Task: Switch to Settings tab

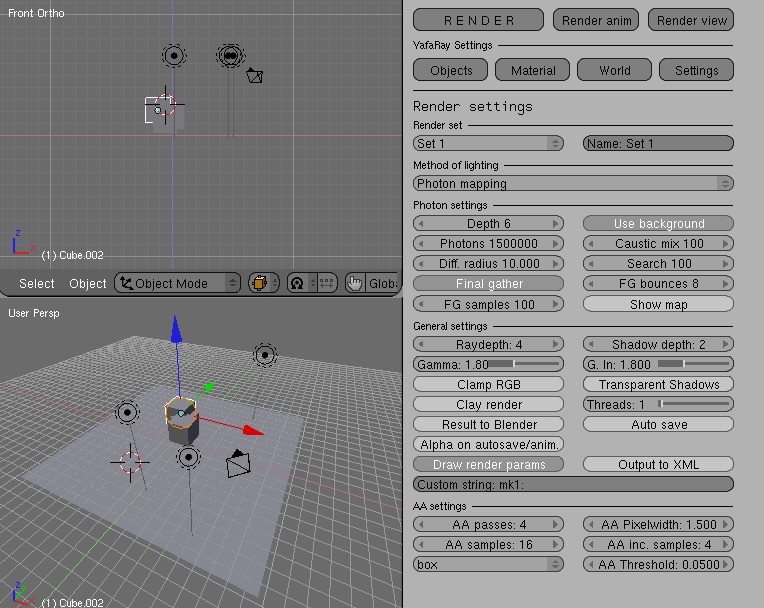Action: pos(696,70)
